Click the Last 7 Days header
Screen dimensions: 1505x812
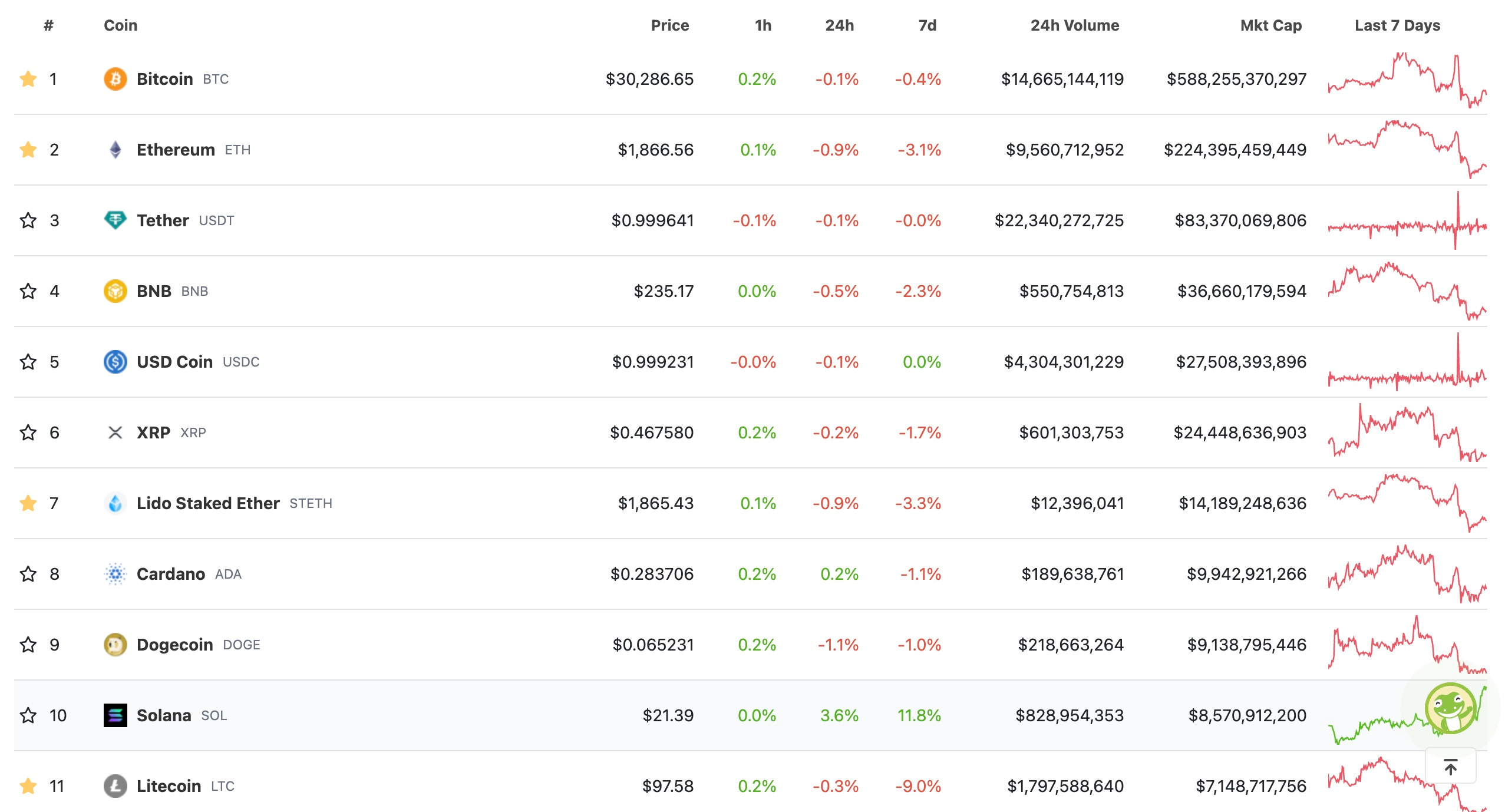coord(1397,25)
